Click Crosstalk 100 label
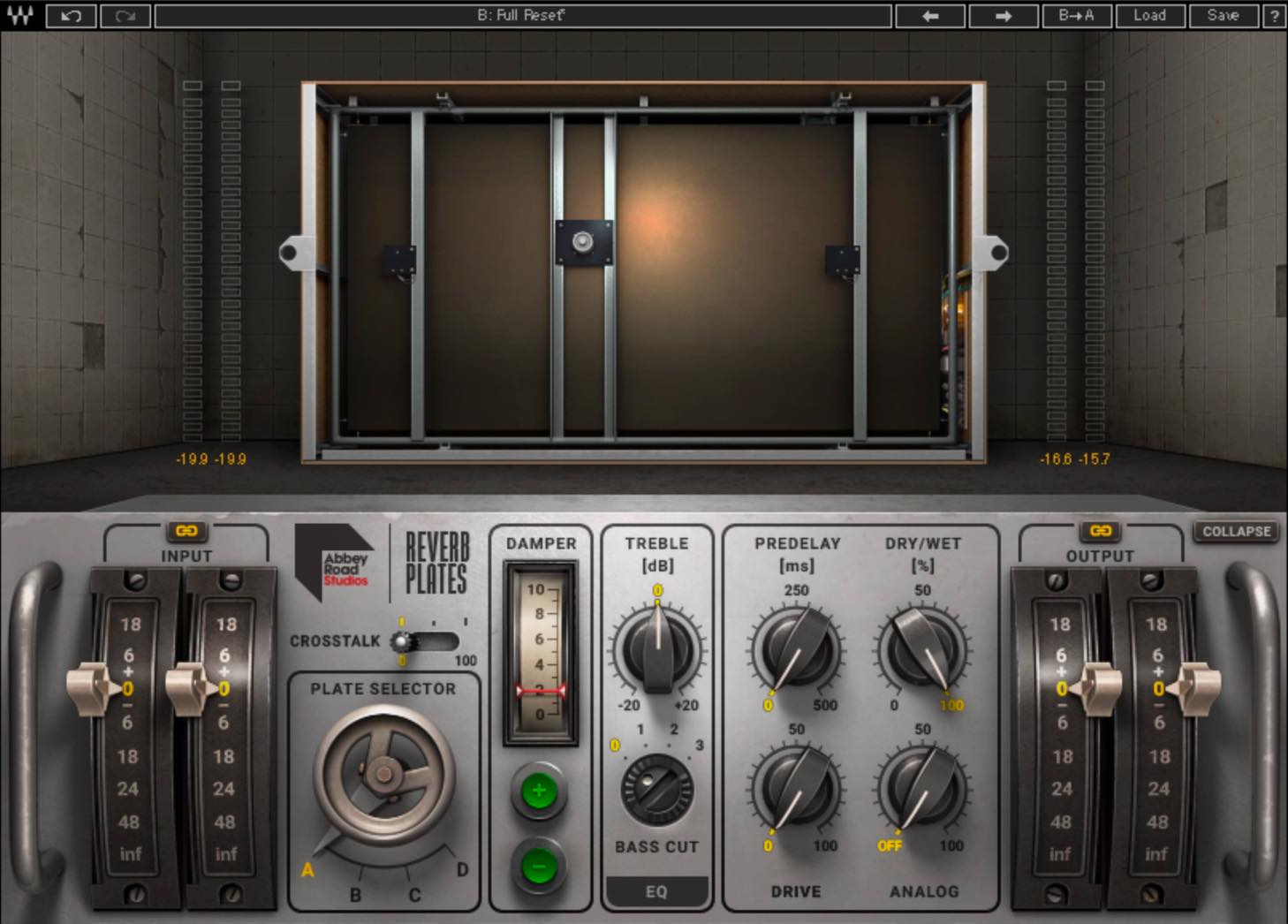 (466, 661)
